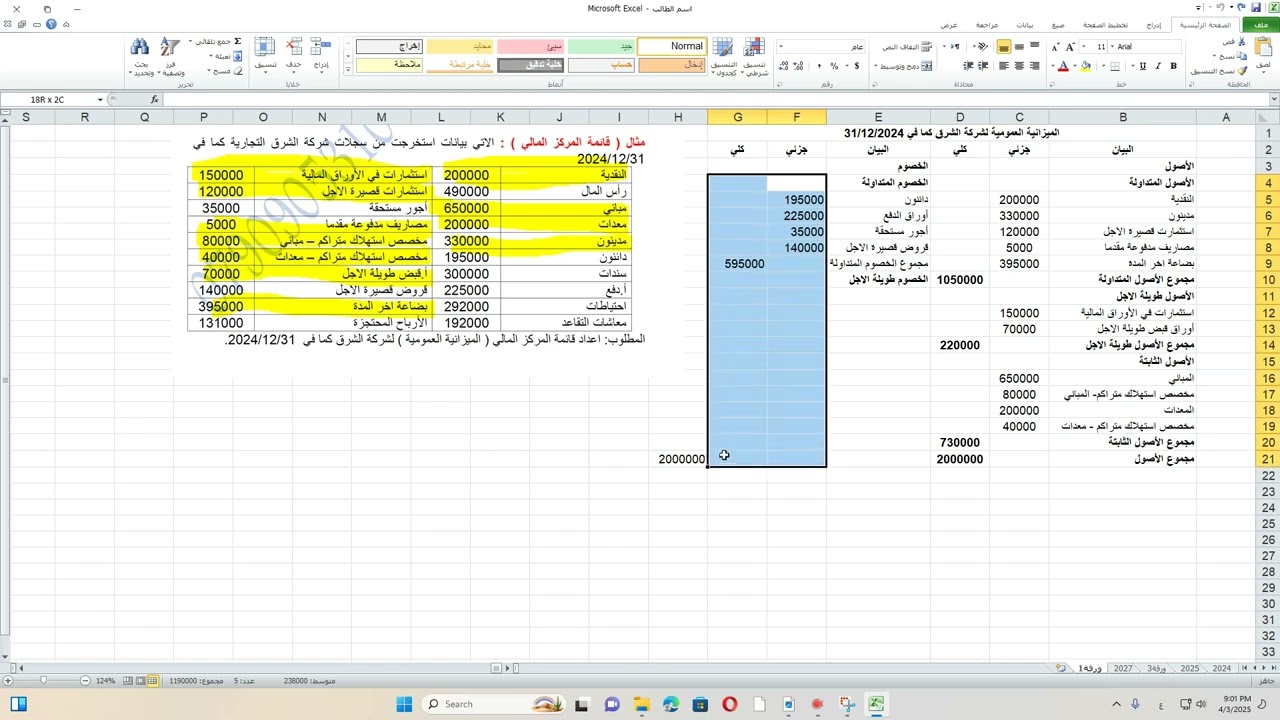
Task: Open the Windows Start menu
Action: [404, 704]
